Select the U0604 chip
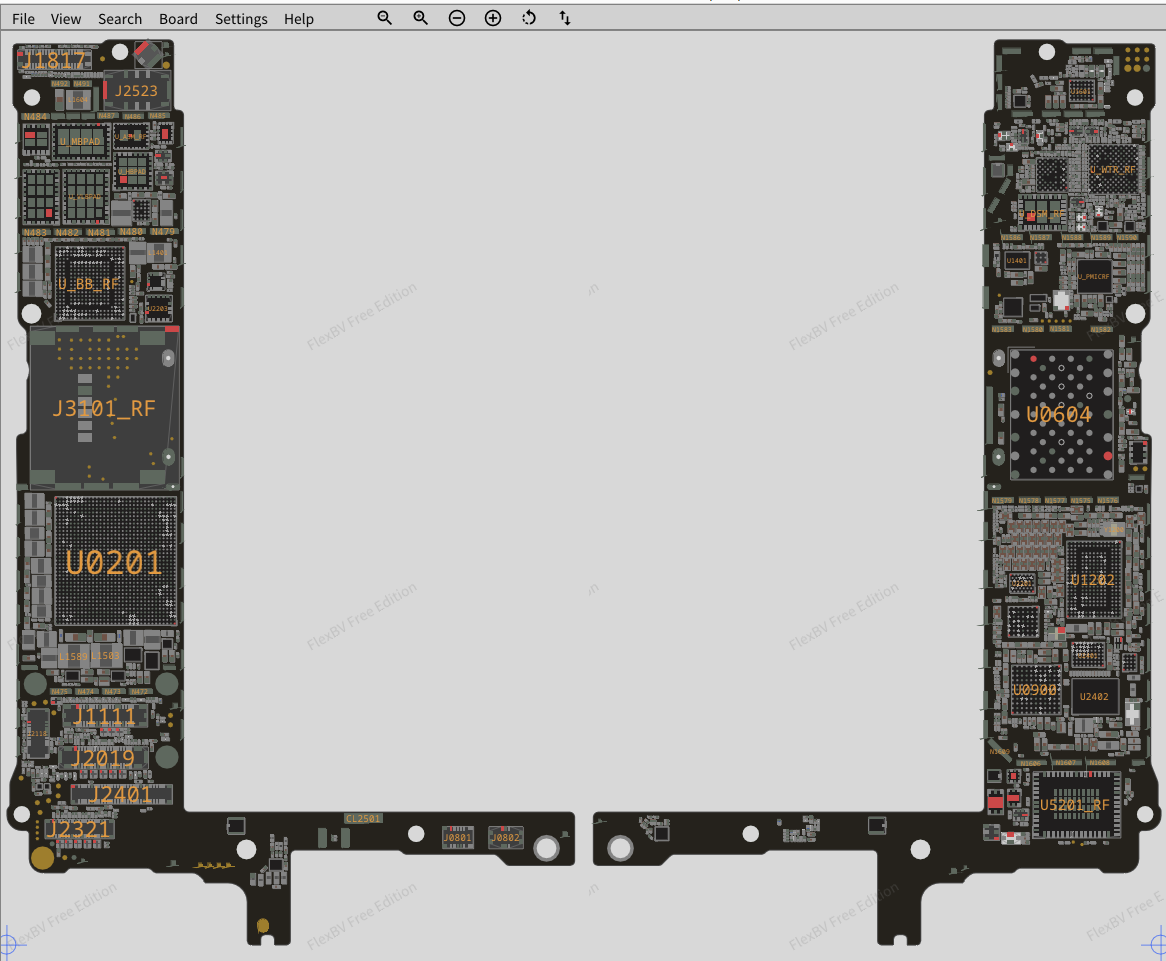1166x961 pixels. (x=1060, y=414)
